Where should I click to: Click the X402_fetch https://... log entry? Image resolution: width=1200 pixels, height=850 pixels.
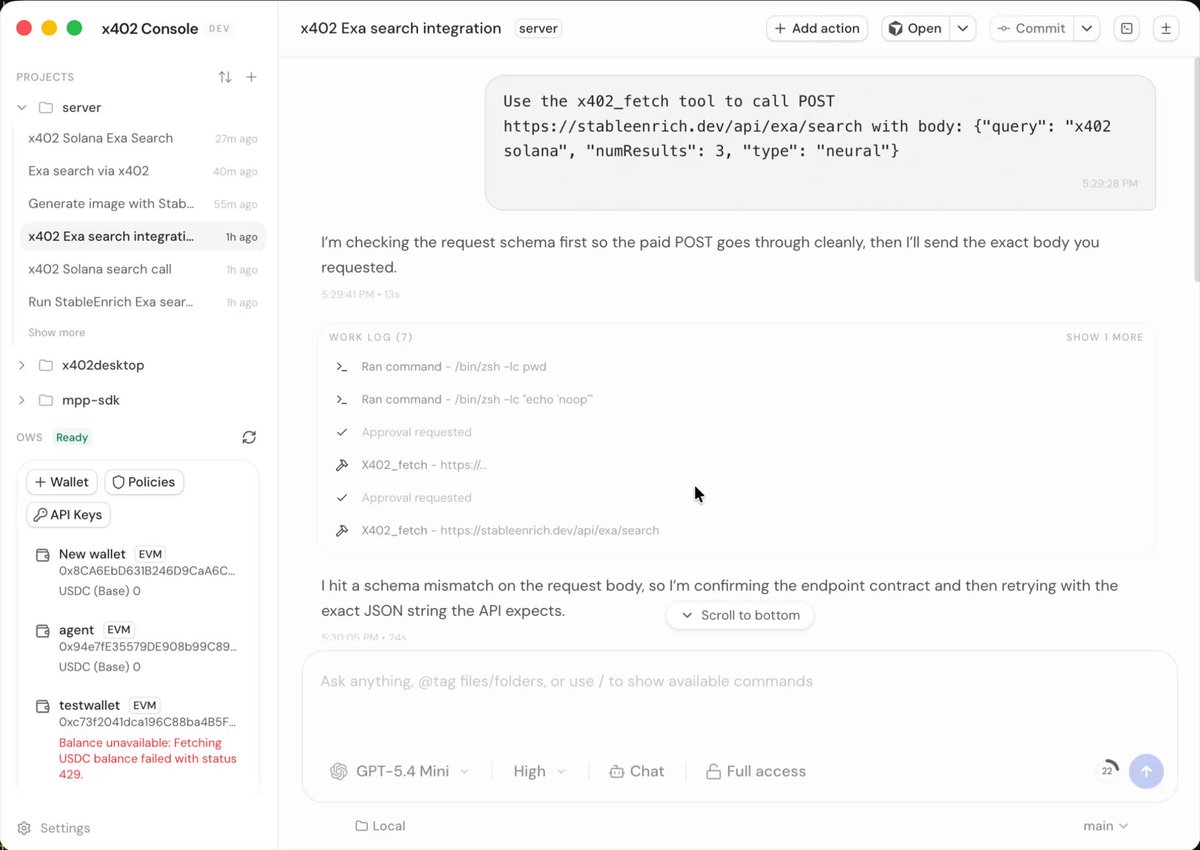coord(424,465)
